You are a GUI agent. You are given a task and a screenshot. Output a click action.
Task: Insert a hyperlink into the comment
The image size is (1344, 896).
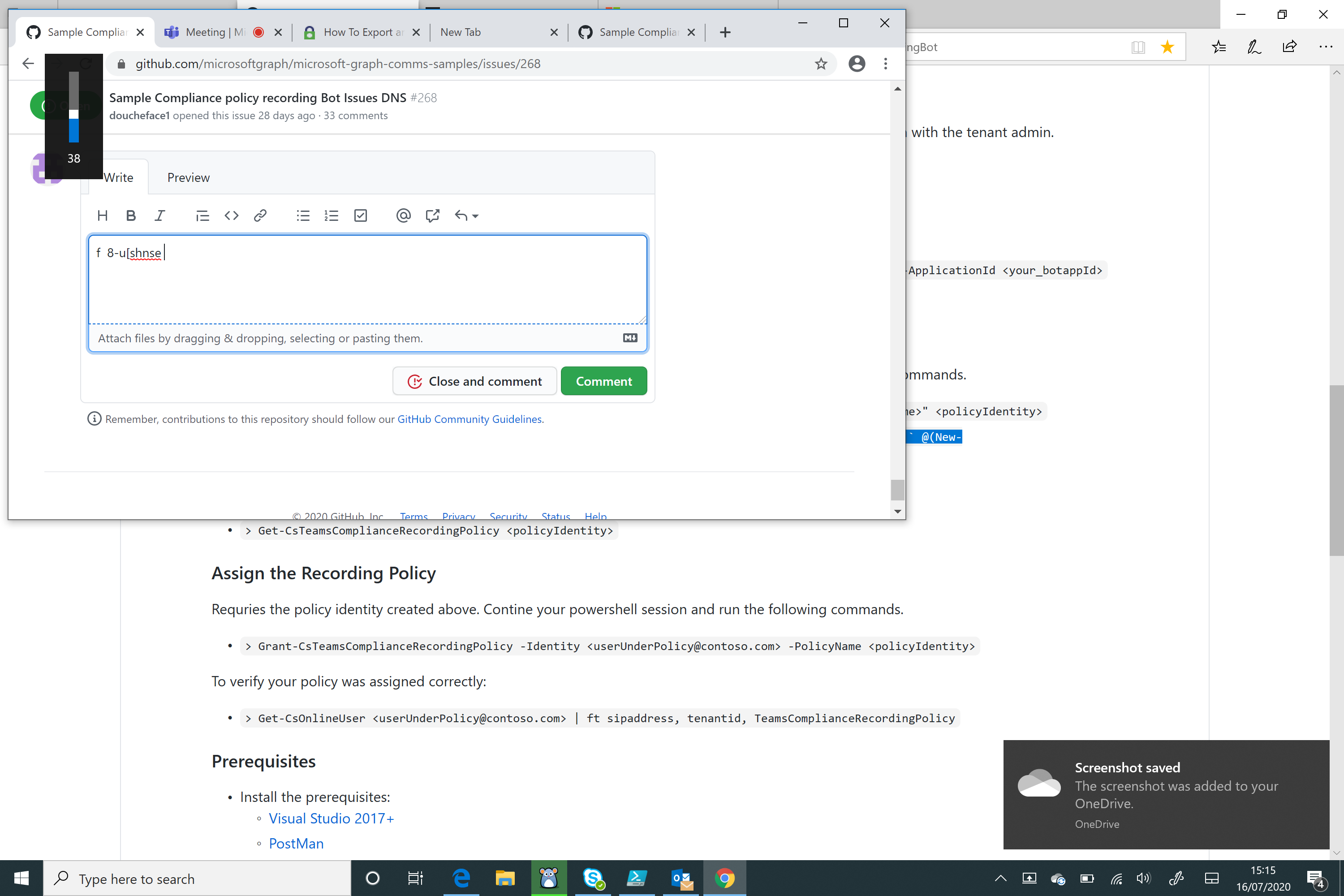click(261, 215)
